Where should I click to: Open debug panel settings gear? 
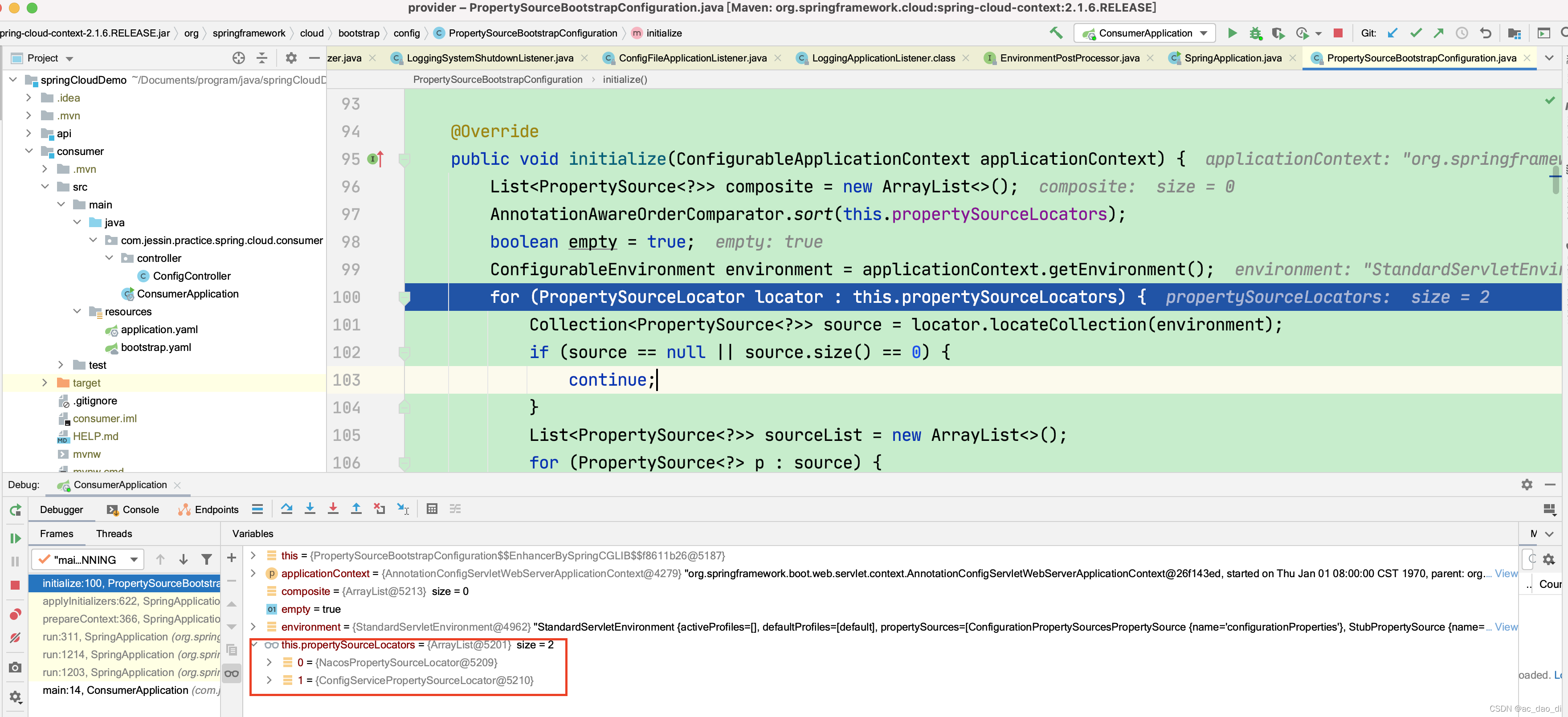coord(1527,485)
